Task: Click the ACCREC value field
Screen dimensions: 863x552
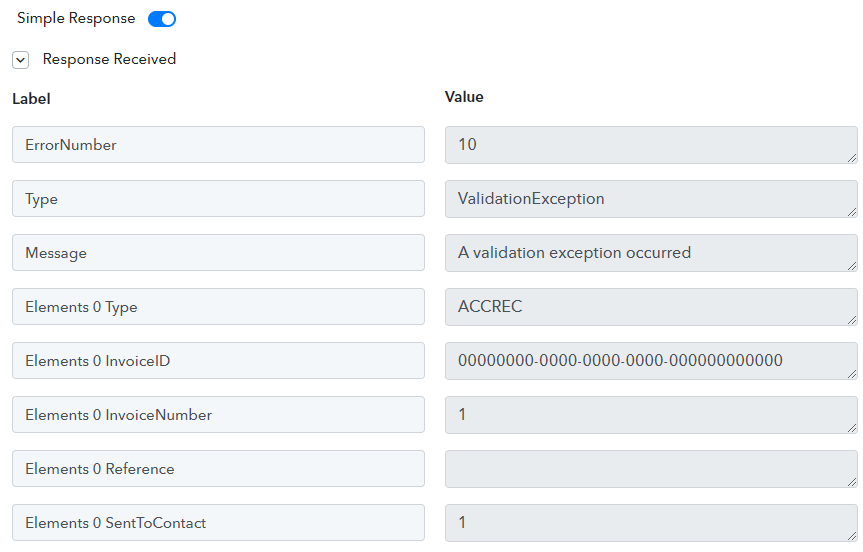Action: pyautogui.click(x=651, y=307)
